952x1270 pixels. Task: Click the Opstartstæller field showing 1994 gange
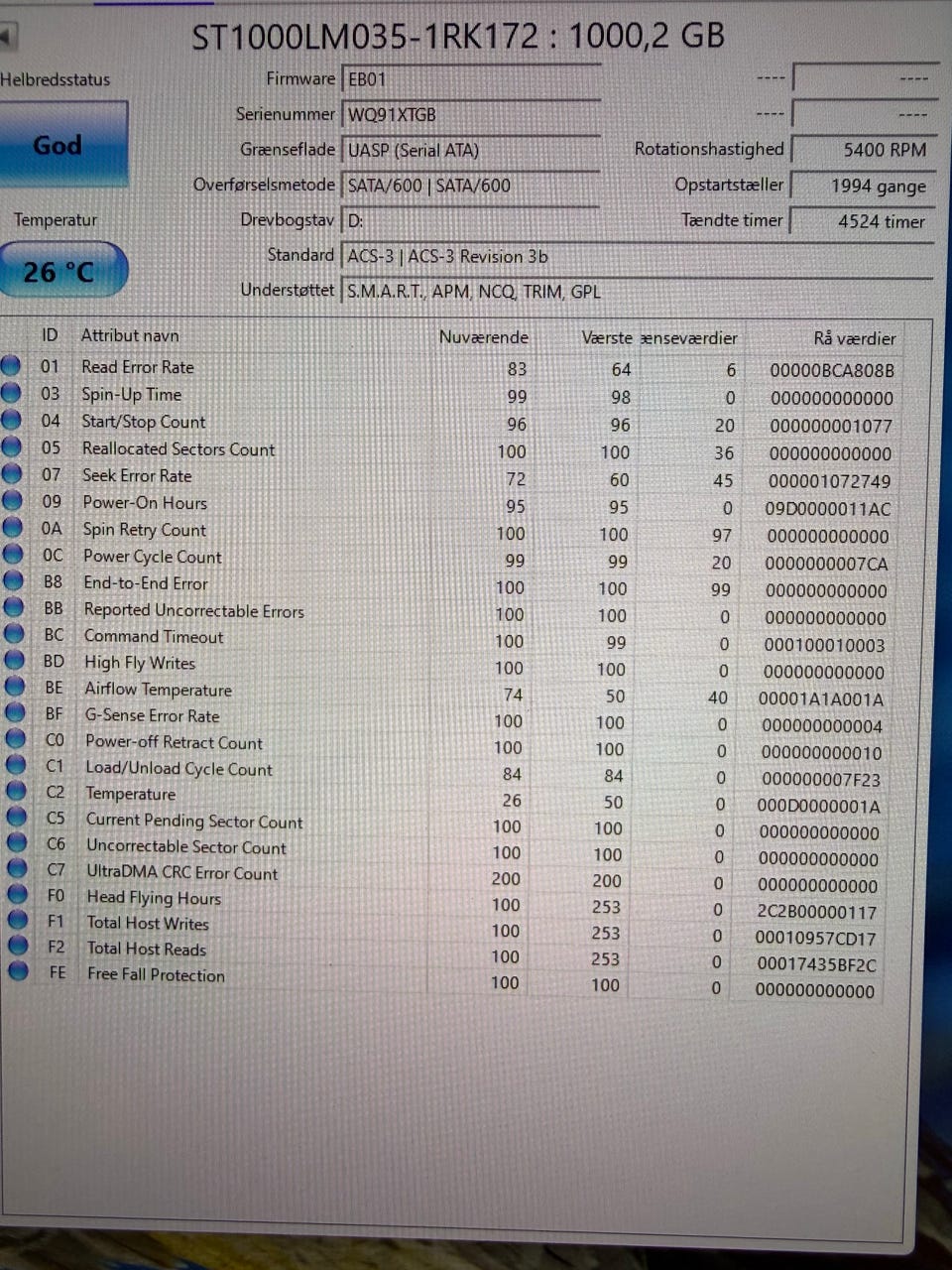pyautogui.click(x=862, y=186)
